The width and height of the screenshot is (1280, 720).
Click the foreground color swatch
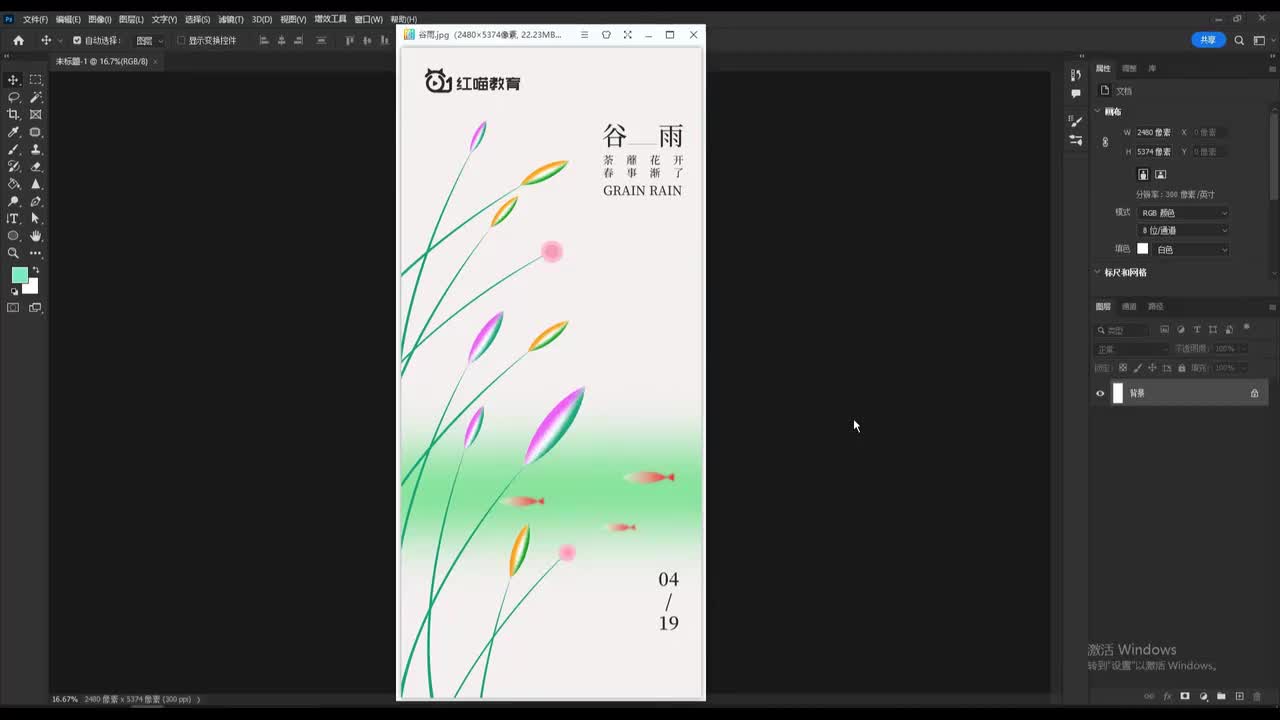pyautogui.click(x=19, y=276)
